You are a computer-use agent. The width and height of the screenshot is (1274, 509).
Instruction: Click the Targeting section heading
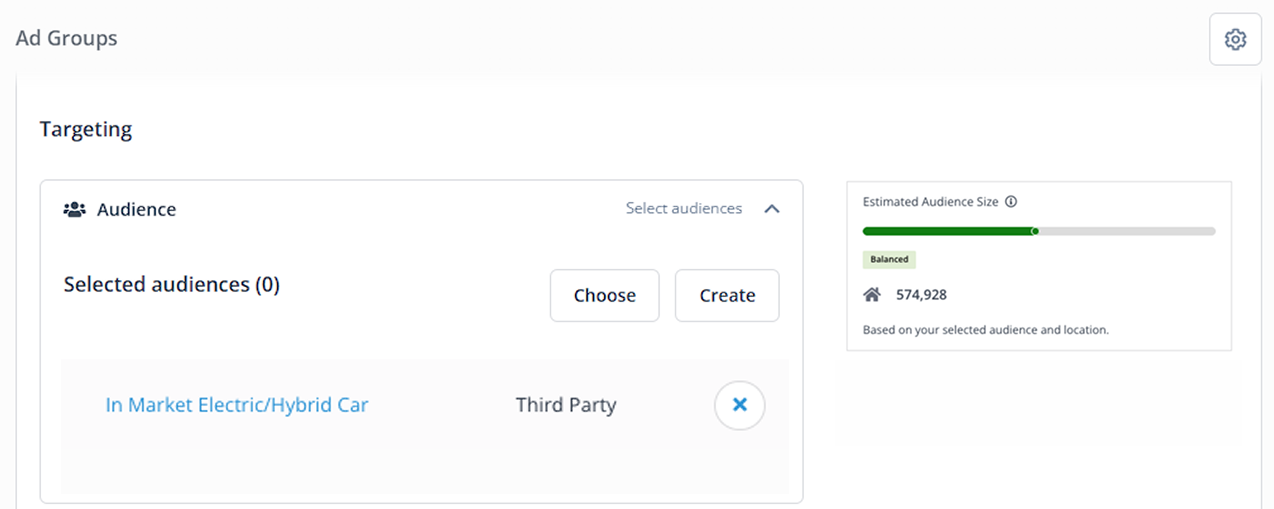(x=86, y=129)
